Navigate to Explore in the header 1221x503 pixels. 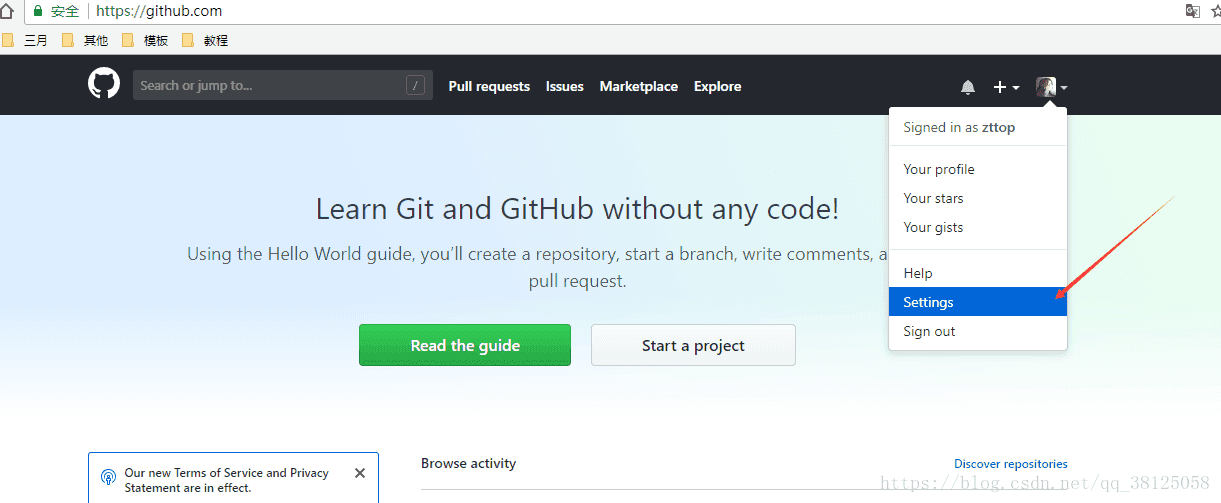pyautogui.click(x=718, y=86)
